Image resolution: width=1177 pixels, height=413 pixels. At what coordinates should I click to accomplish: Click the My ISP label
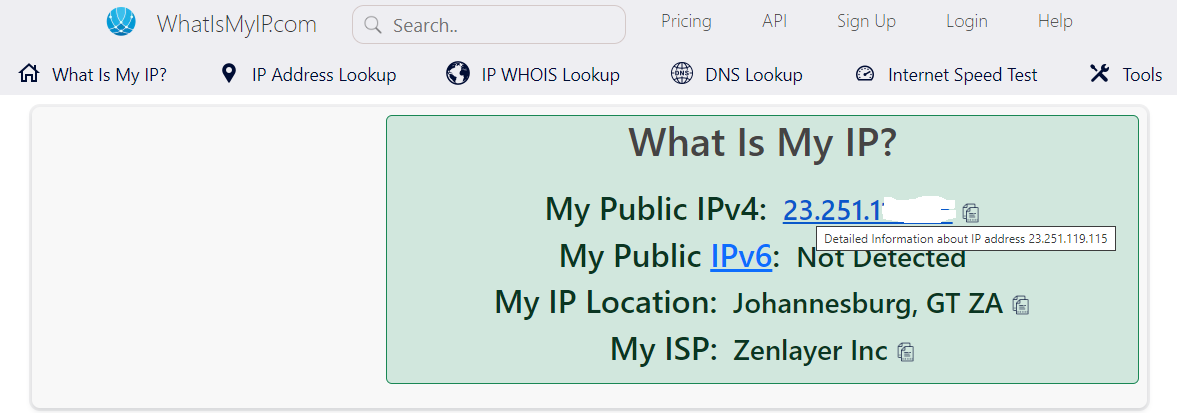tap(665, 349)
